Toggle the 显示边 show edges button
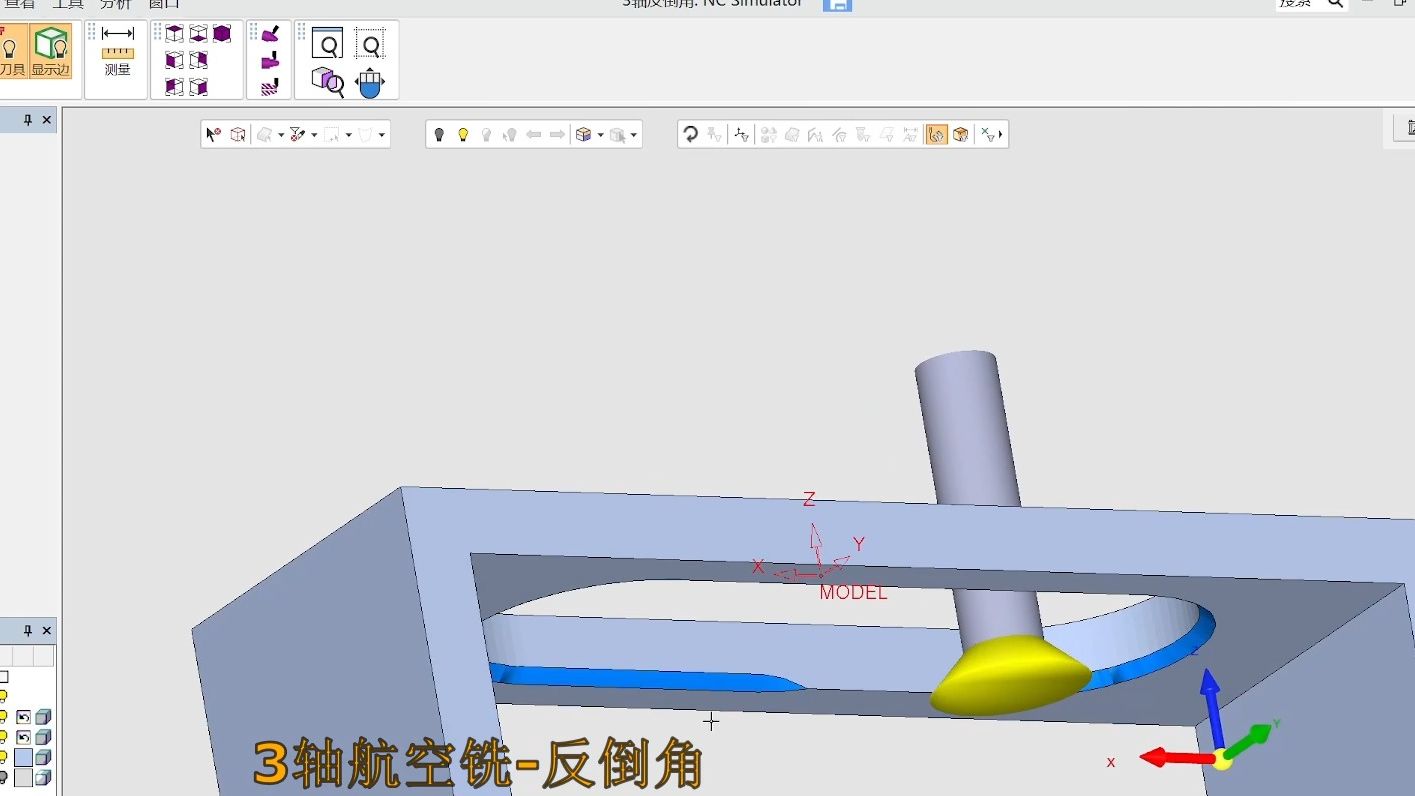1415x796 pixels. point(50,51)
